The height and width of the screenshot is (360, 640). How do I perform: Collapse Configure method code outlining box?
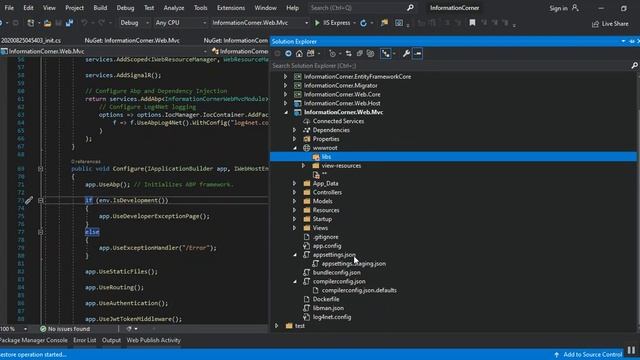pyautogui.click(x=40, y=169)
